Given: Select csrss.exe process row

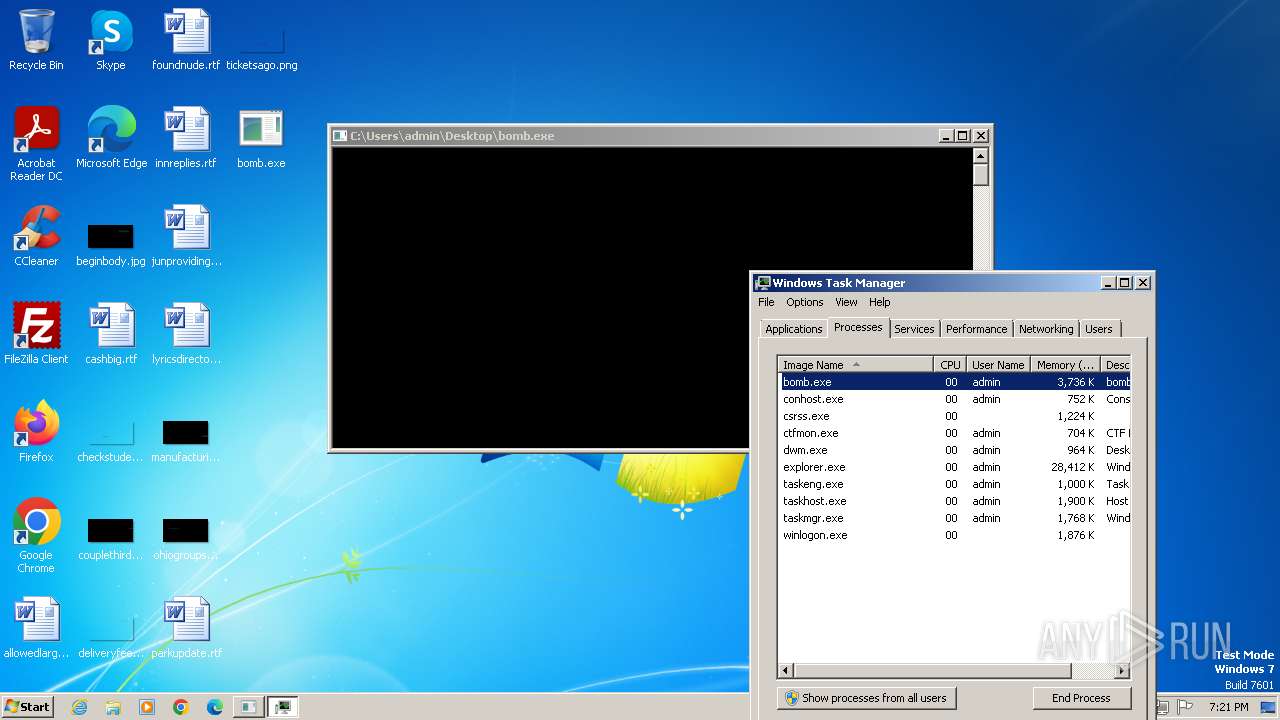Looking at the screenshot, I should [x=955, y=416].
